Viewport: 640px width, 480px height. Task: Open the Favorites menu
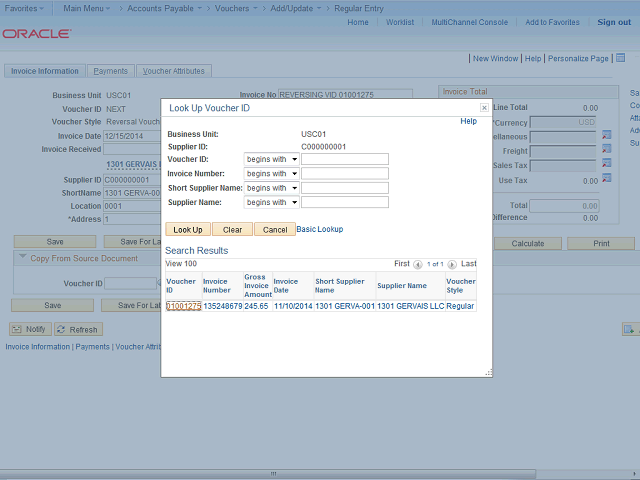tap(23, 7)
